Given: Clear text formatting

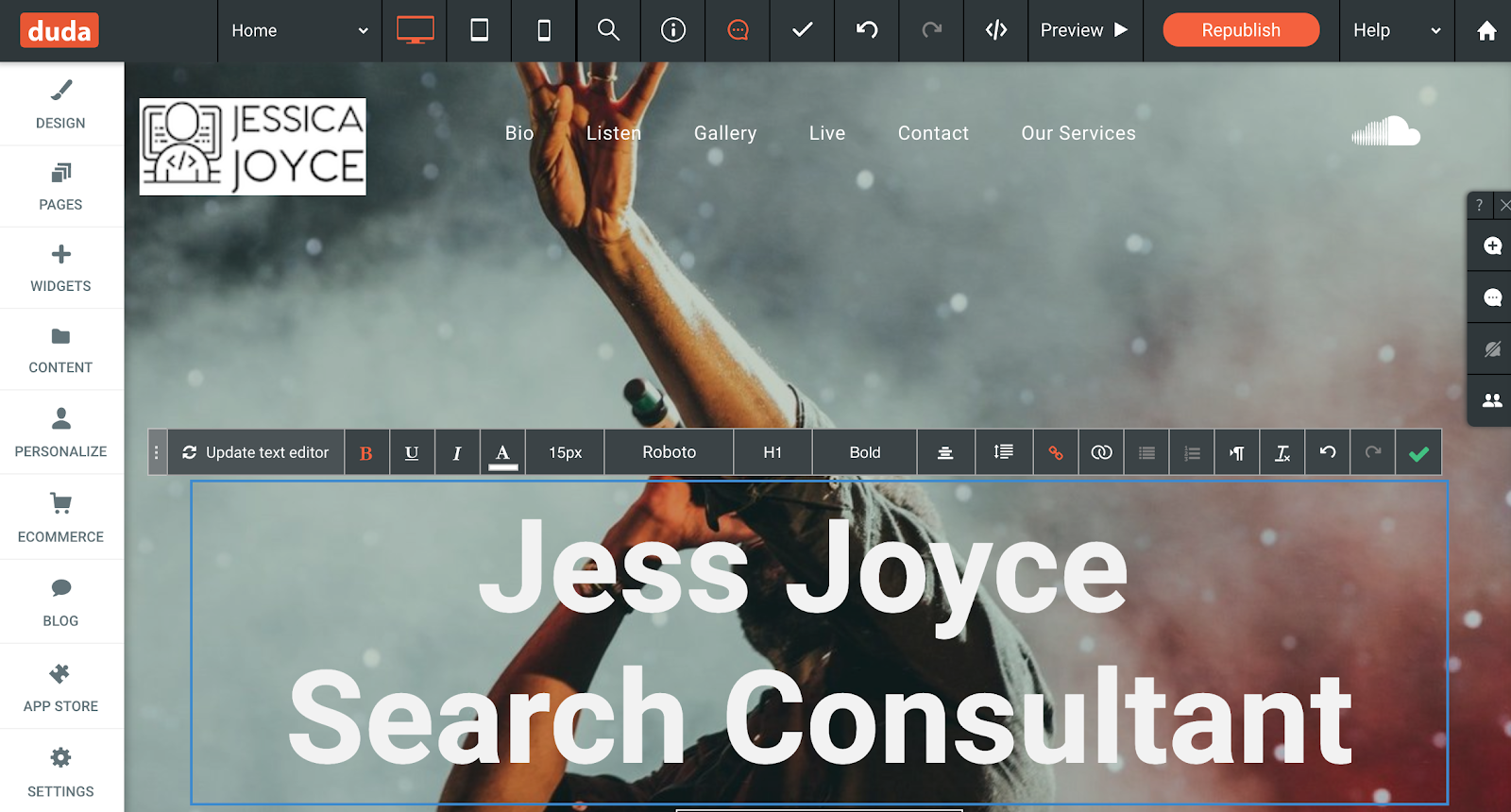Looking at the screenshot, I should [1282, 452].
